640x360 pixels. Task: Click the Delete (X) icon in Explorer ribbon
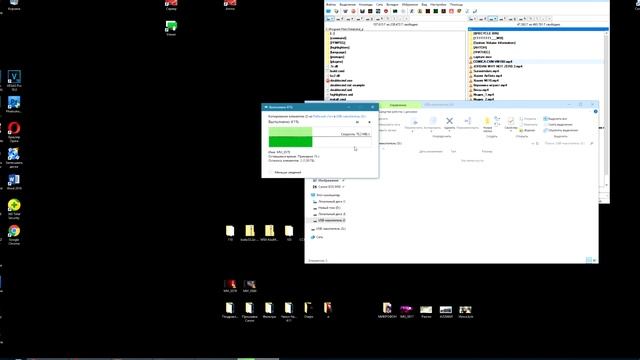449,122
